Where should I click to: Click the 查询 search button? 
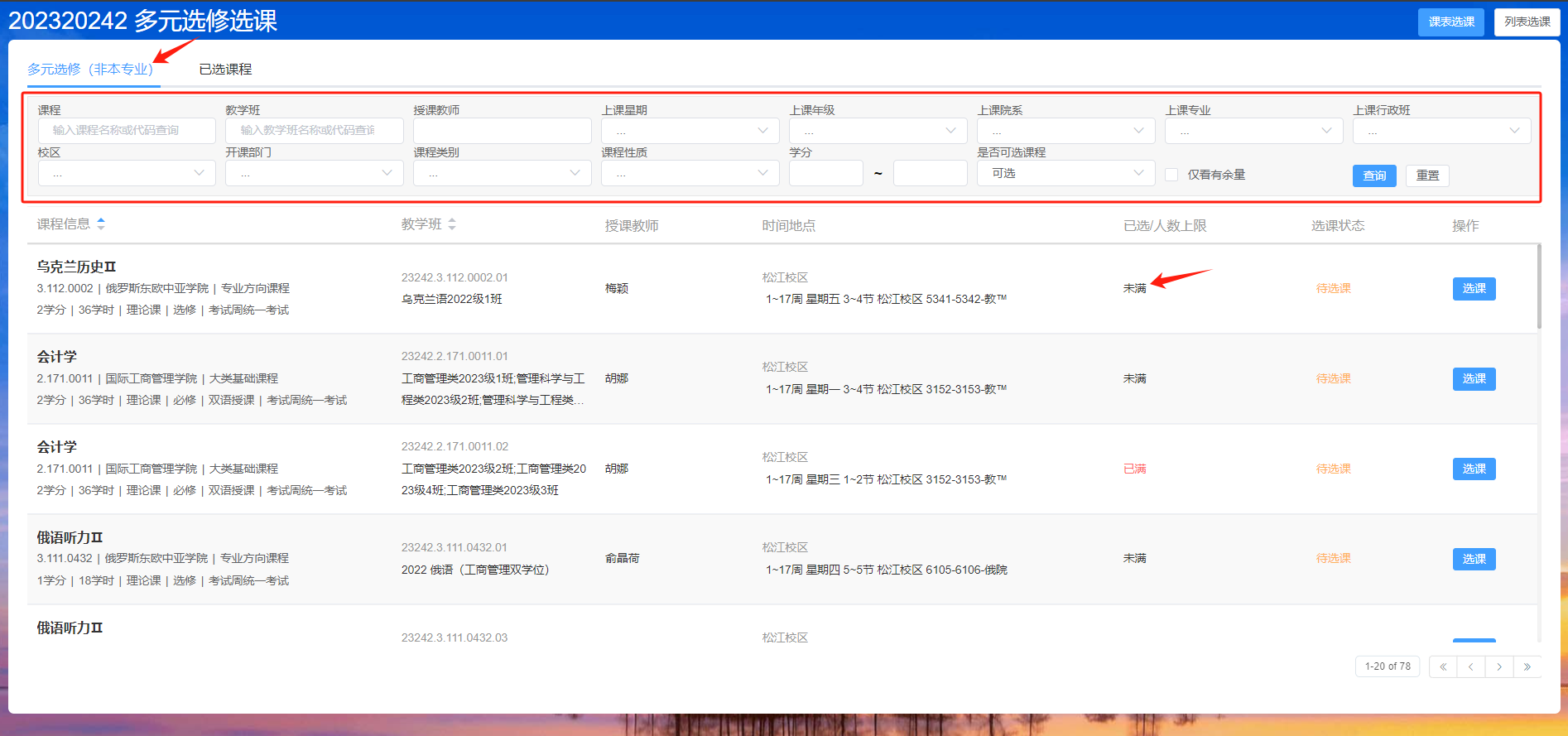[x=1374, y=176]
